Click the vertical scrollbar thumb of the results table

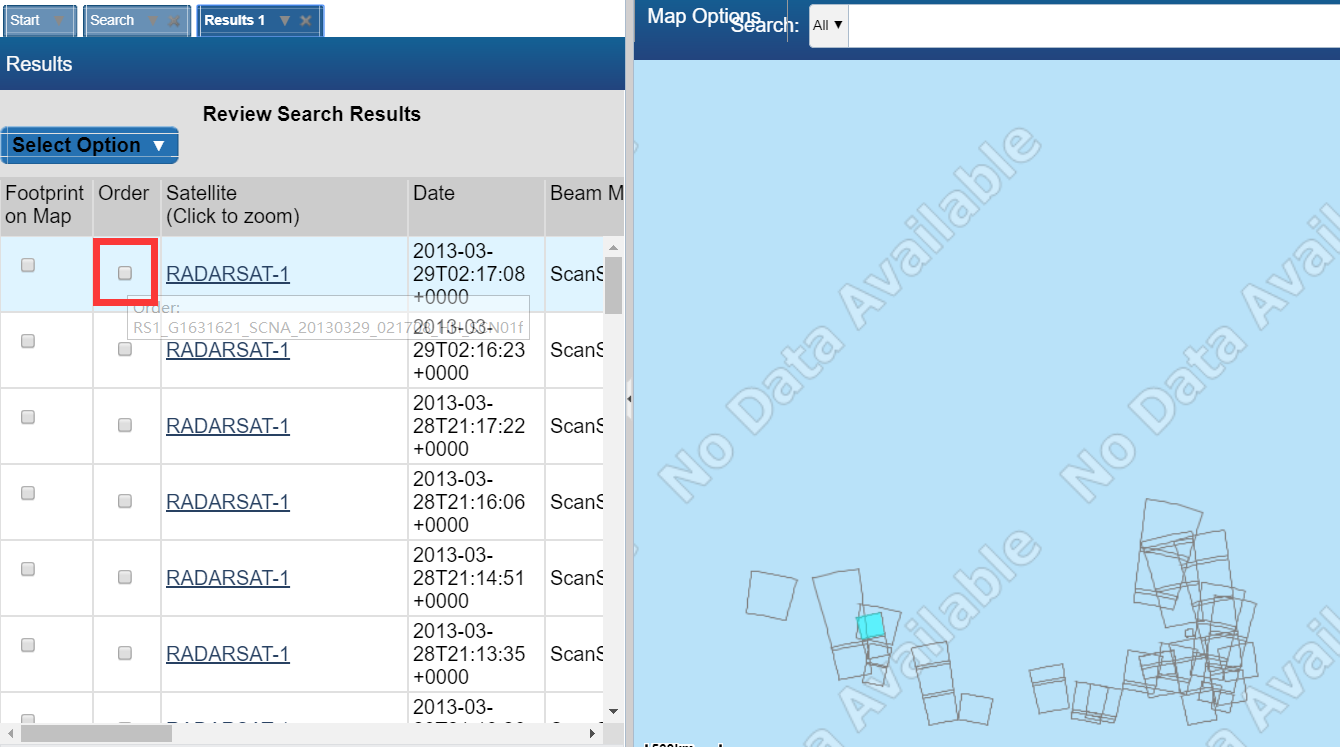click(613, 285)
